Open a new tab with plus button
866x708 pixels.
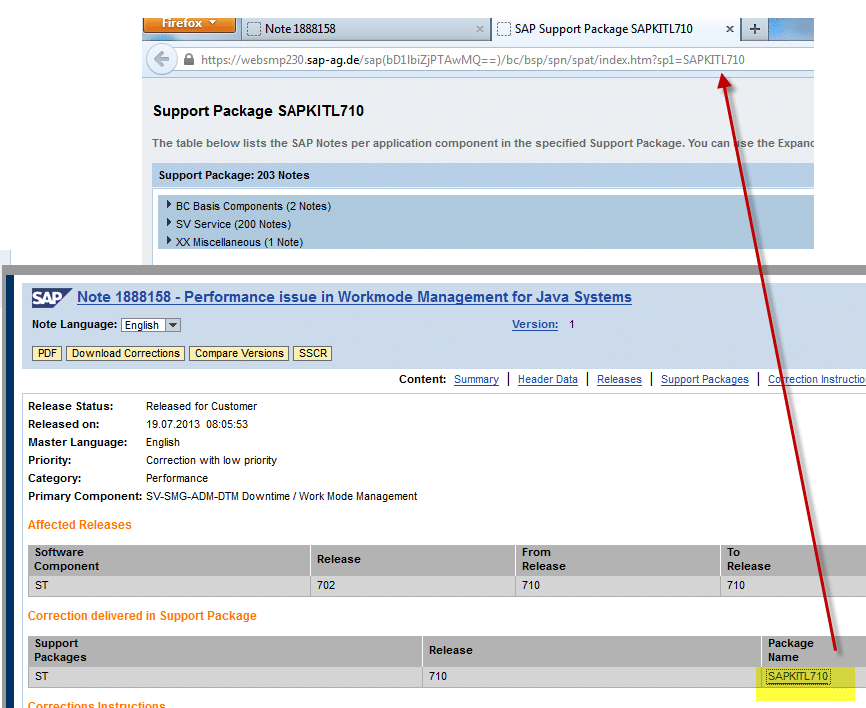[755, 29]
